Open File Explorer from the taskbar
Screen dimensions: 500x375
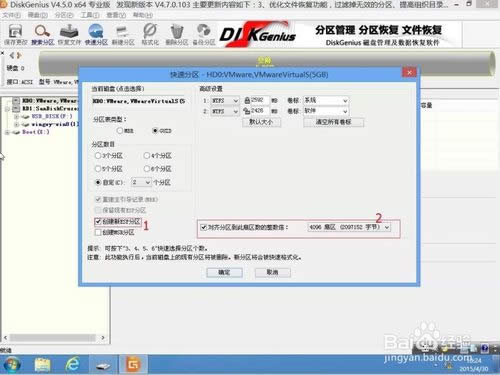pyautogui.click(x=42, y=364)
